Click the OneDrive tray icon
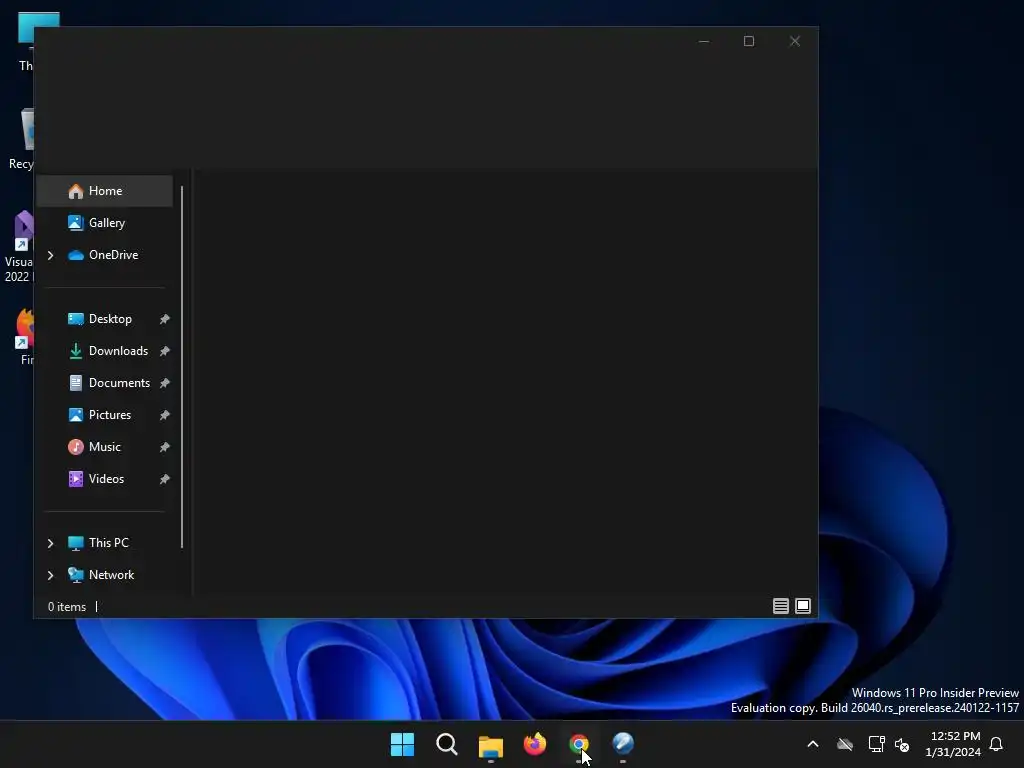Viewport: 1024px width, 768px height. (845, 744)
